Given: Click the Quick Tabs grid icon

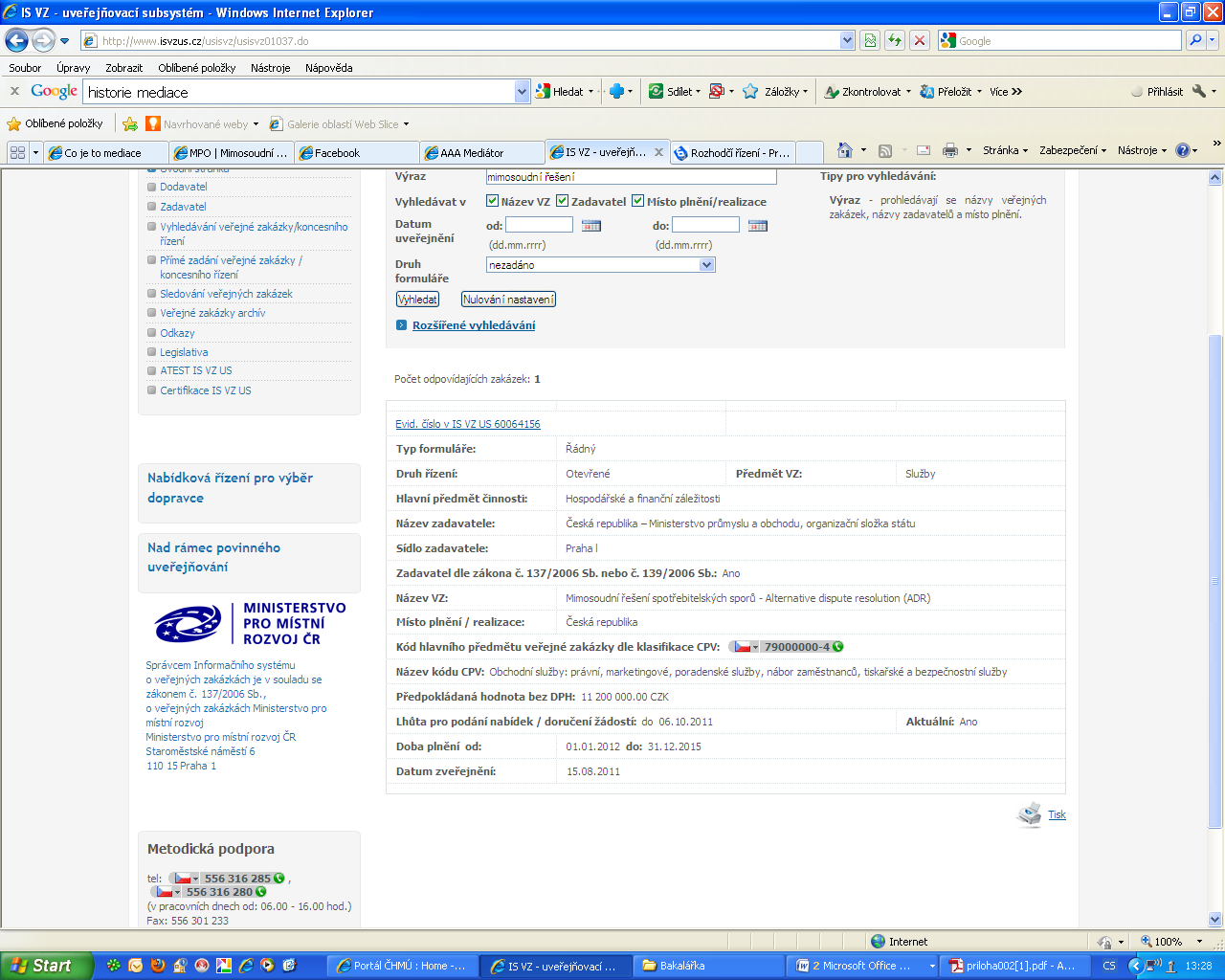Looking at the screenshot, I should 17,152.
